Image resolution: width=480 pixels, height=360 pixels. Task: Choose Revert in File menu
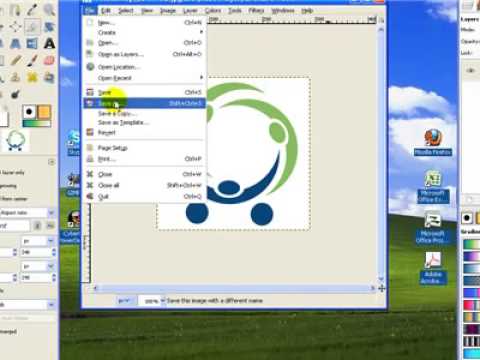[145, 132]
